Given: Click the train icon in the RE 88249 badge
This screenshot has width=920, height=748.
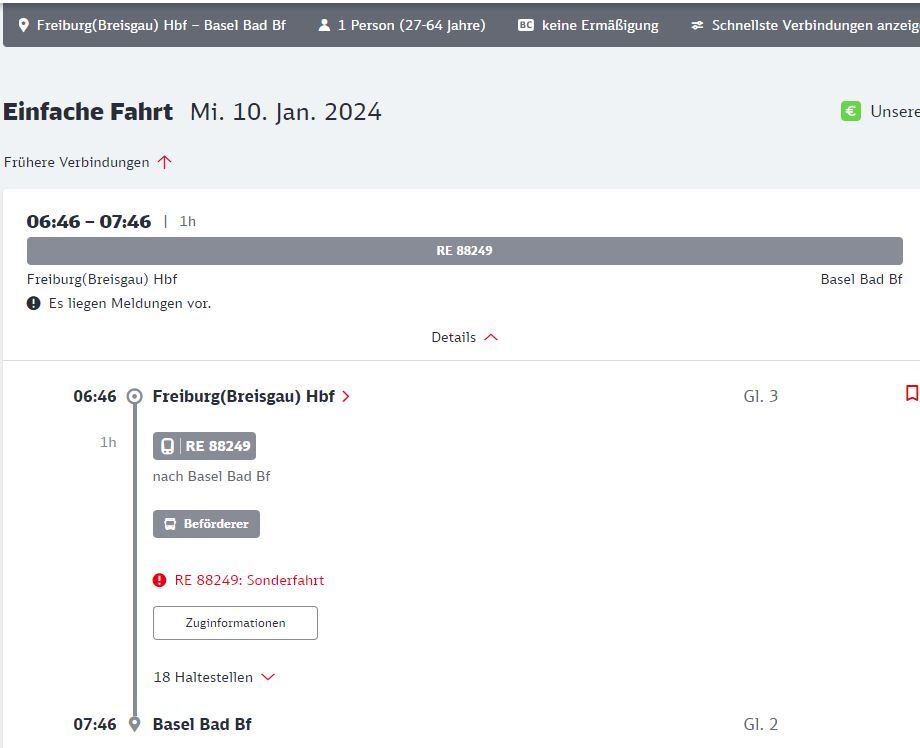Looking at the screenshot, I should point(168,446).
